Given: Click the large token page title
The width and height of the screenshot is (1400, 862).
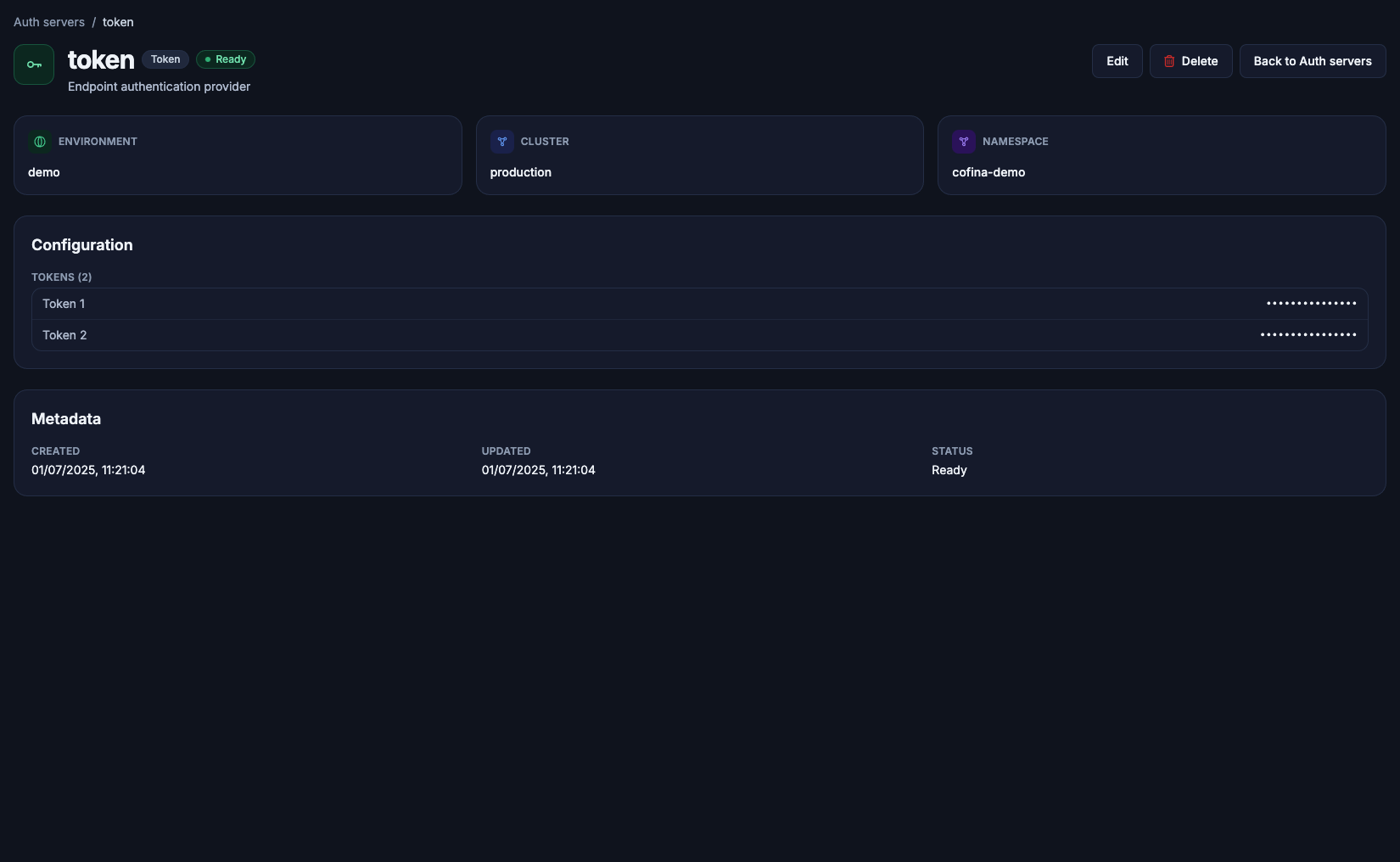Looking at the screenshot, I should click(x=101, y=59).
